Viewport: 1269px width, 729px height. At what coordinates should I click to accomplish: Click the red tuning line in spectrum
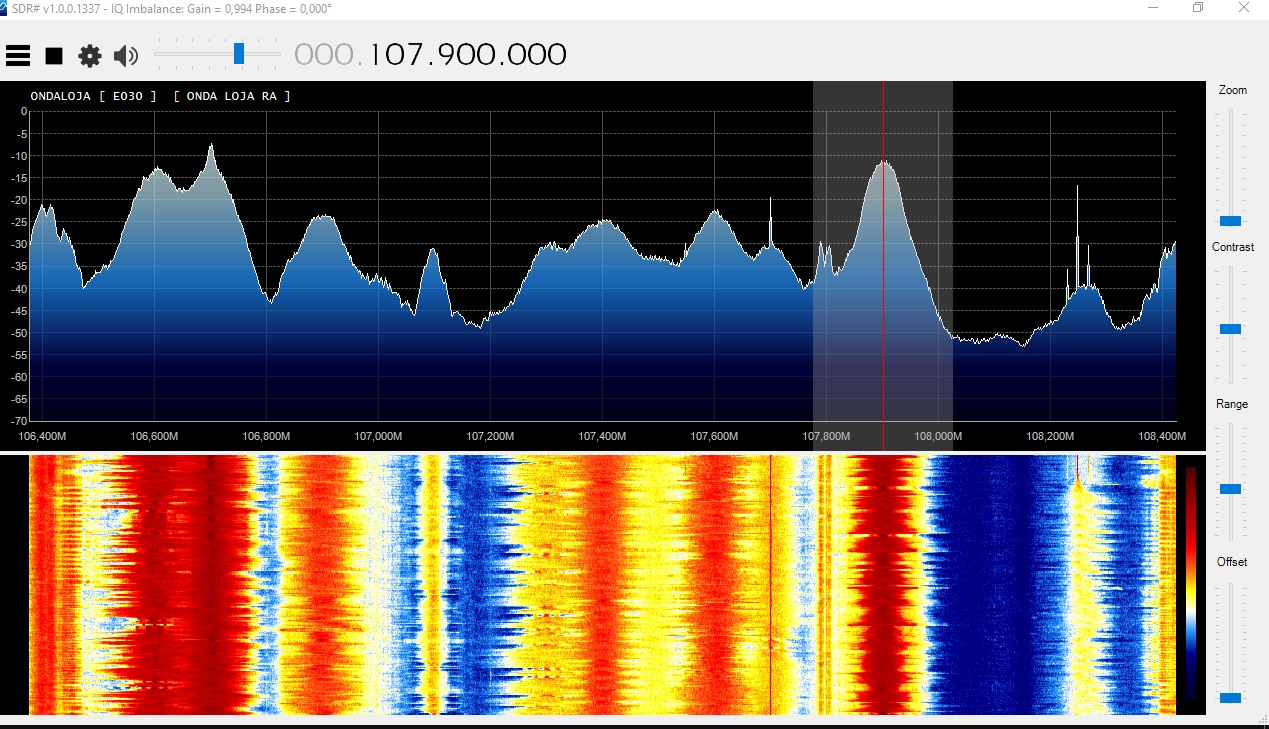click(883, 300)
